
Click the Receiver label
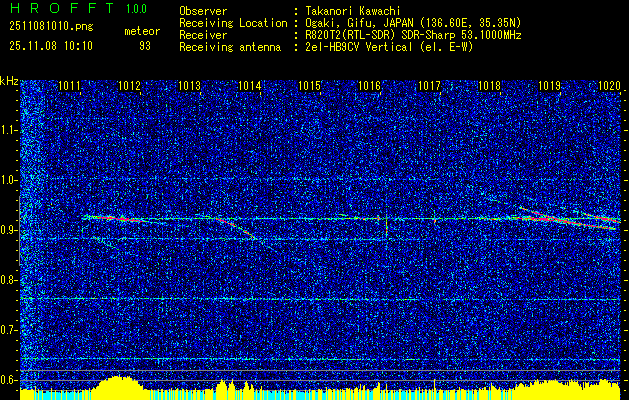[203, 35]
